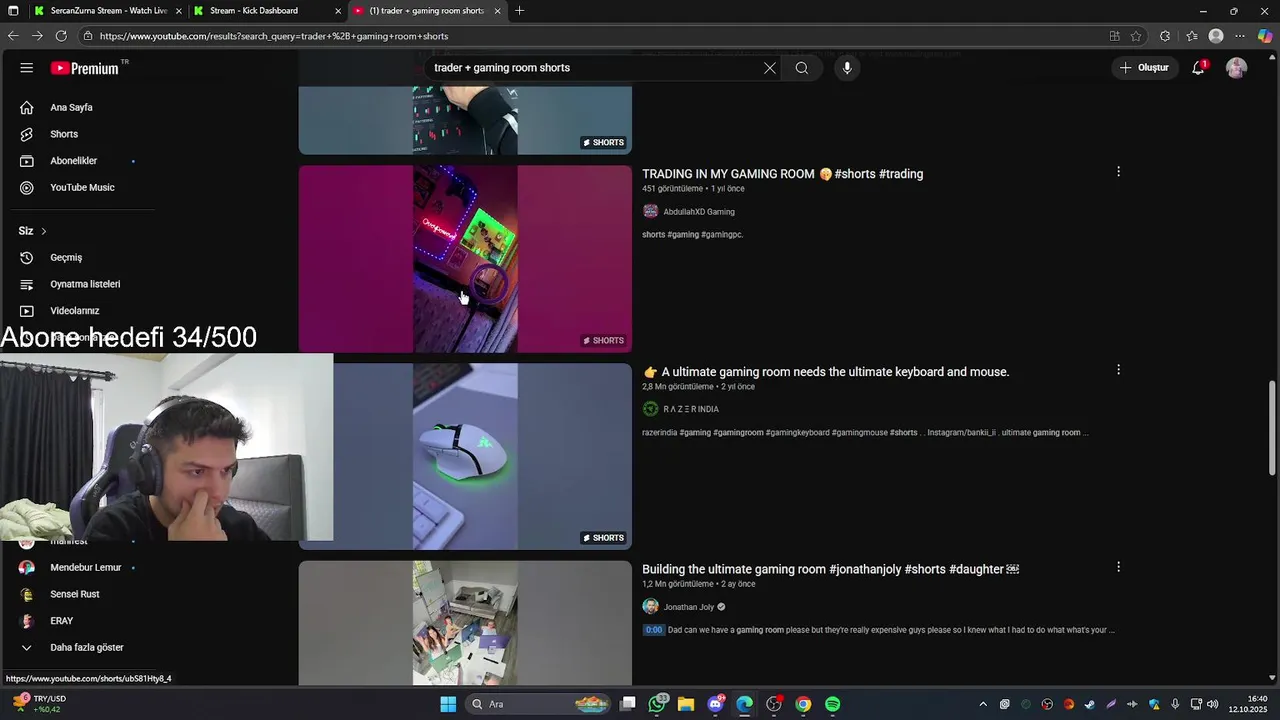The width and height of the screenshot is (1280, 720).
Task: Close the SercanZurna Stream tab
Action: [x=179, y=11]
